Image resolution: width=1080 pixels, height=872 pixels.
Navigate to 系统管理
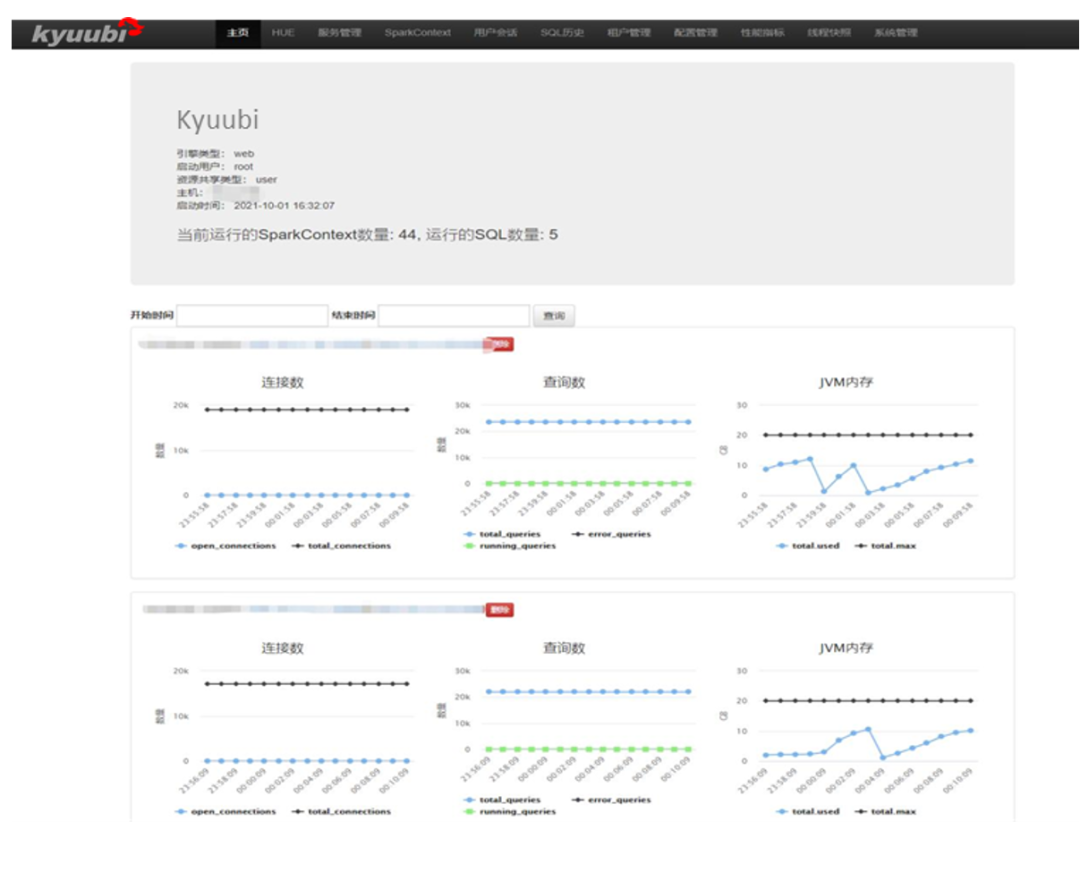click(x=896, y=32)
